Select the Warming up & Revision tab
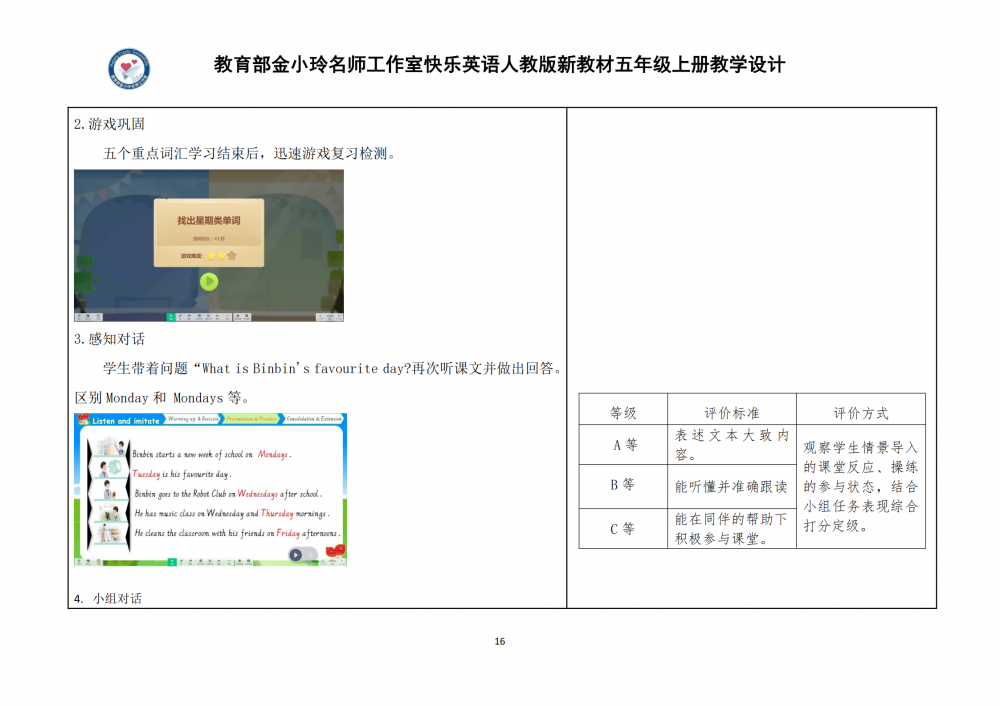Viewport: 1000px width, 706px height. click(193, 419)
